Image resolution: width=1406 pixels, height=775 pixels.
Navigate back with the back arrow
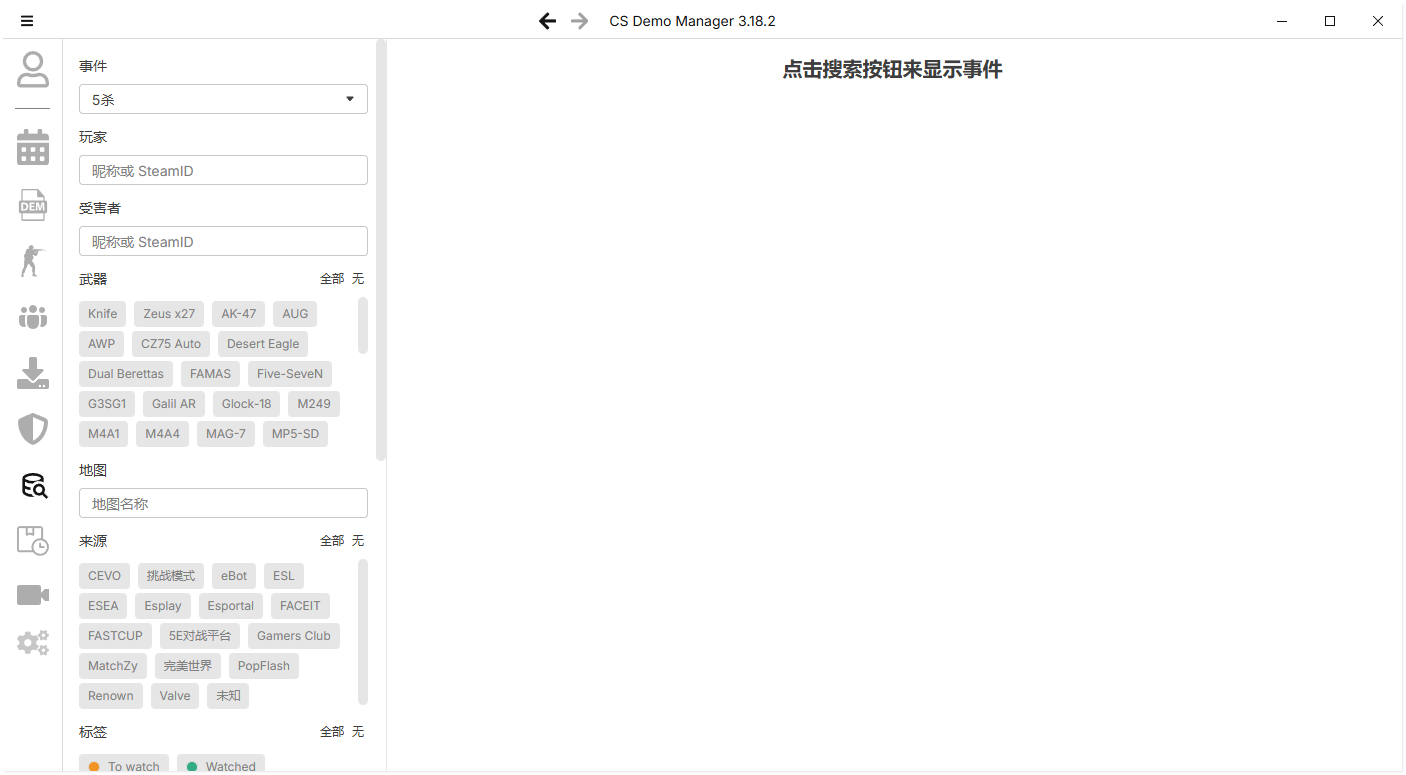tap(547, 20)
